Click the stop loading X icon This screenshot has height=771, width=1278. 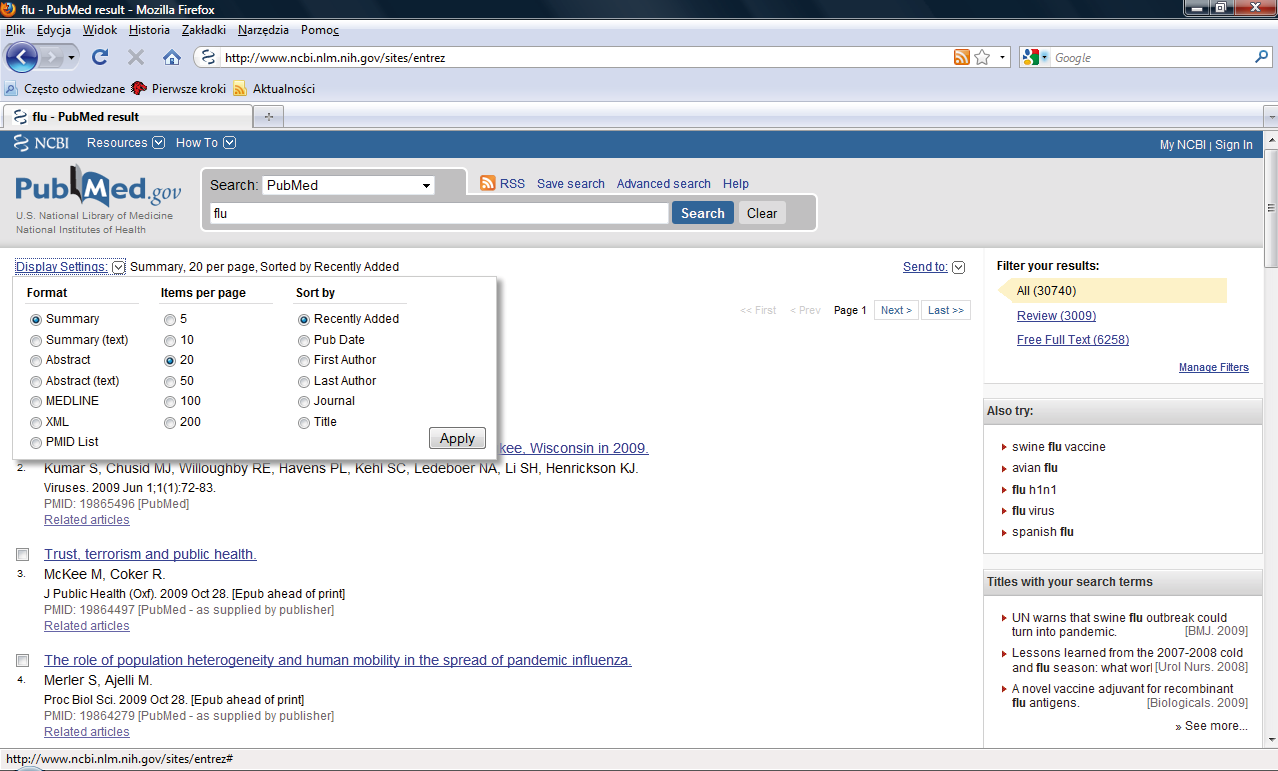(136, 58)
